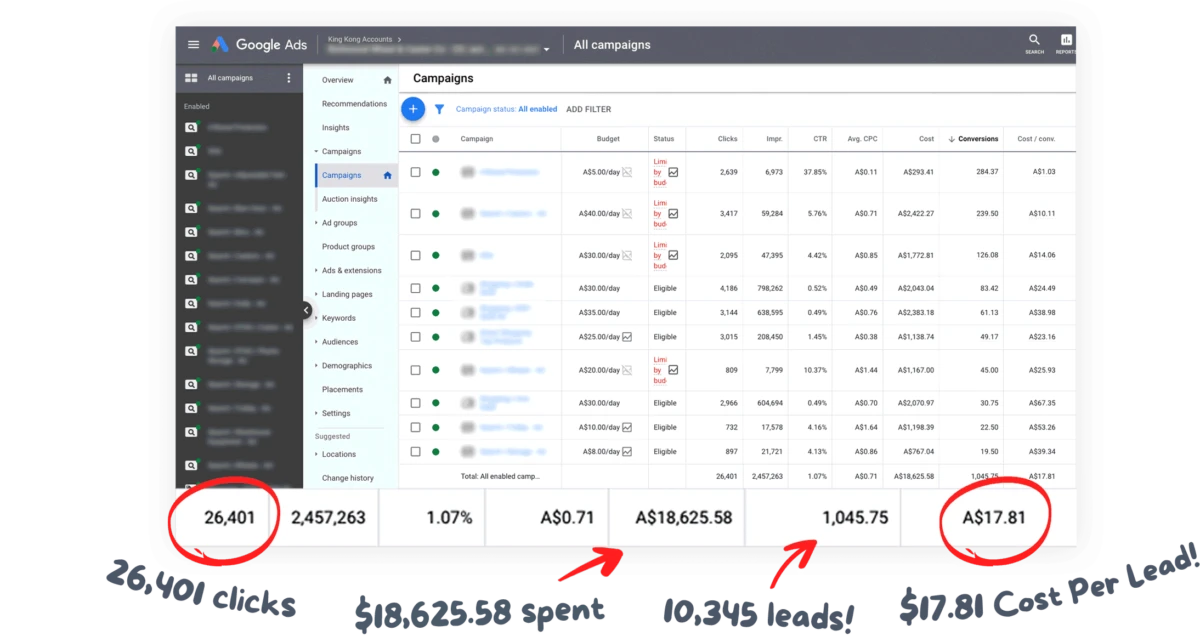Open the three-dot menu beside All campaigns
The image size is (1200, 636).
(x=289, y=78)
